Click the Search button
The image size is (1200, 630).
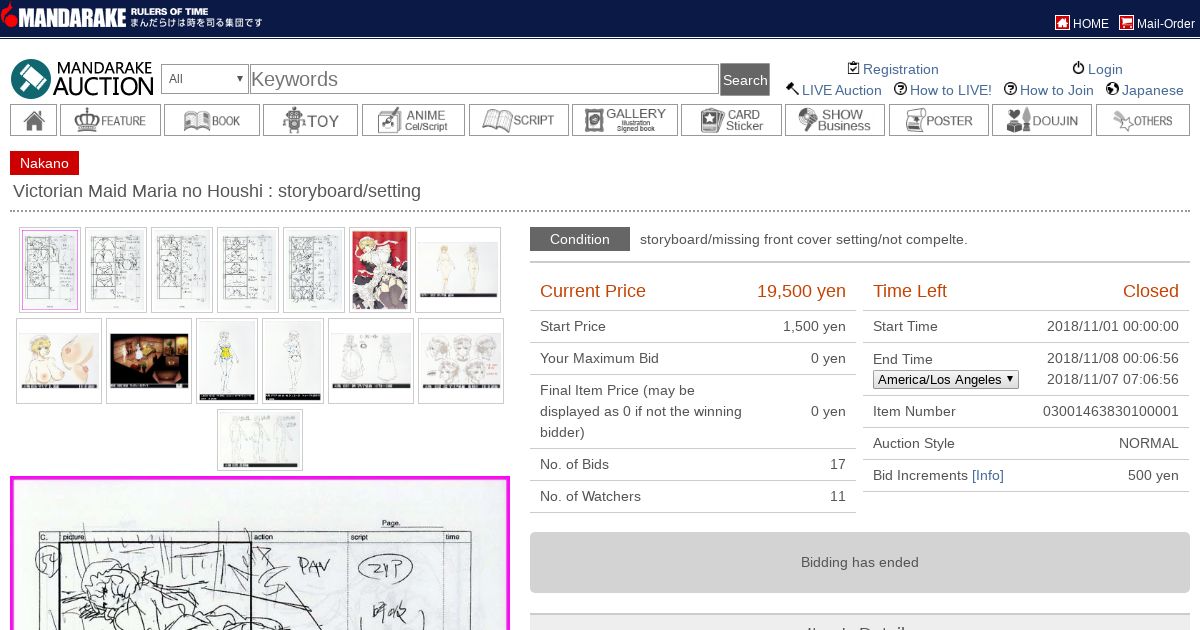[x=745, y=80]
